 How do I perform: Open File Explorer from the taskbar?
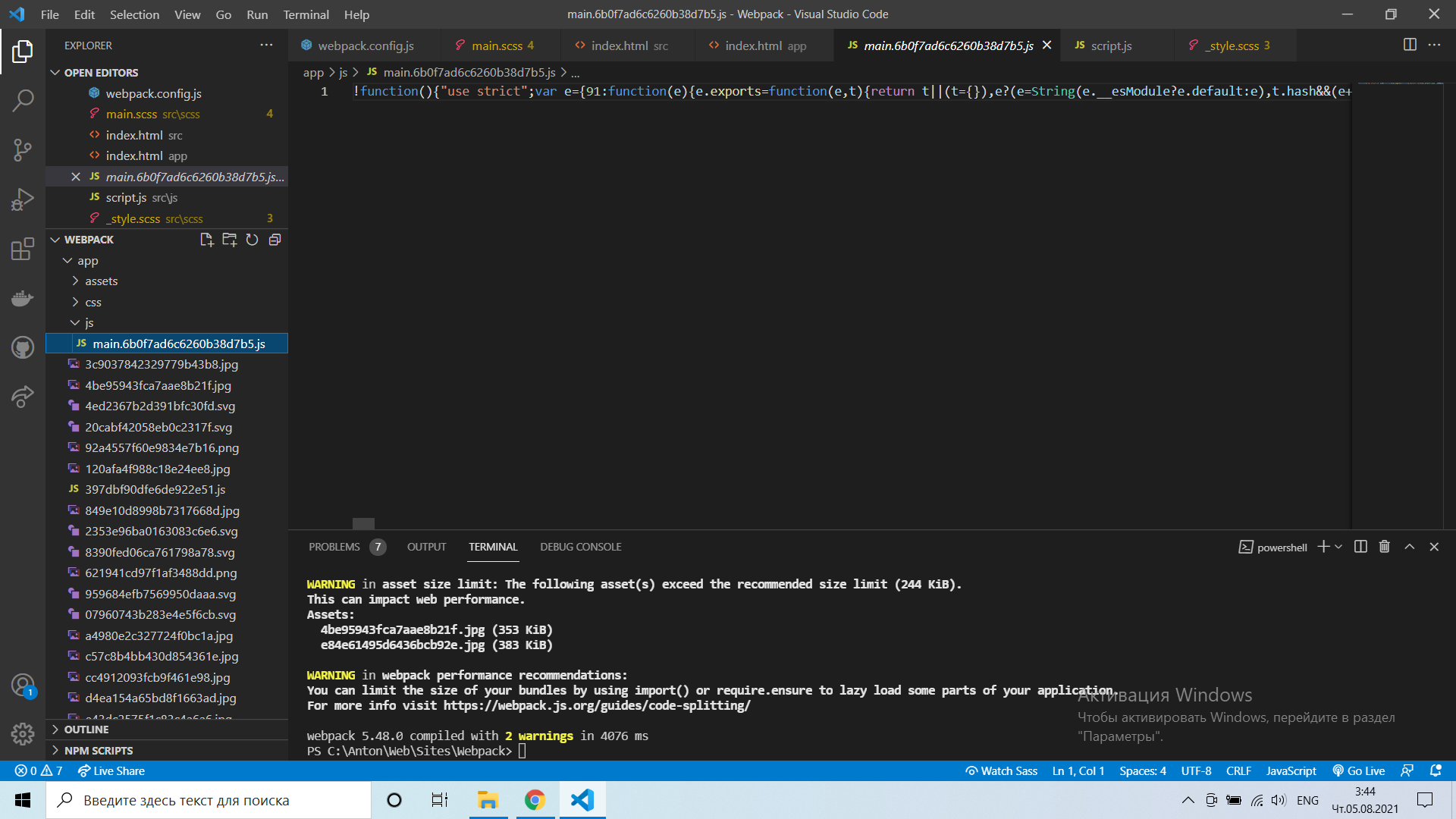click(x=488, y=800)
